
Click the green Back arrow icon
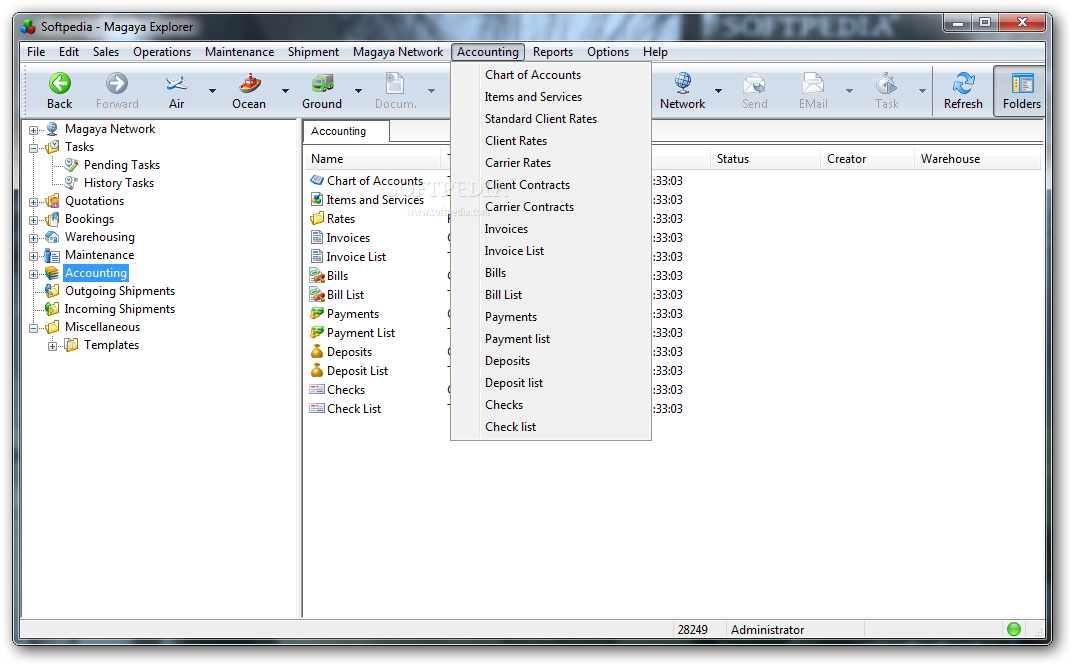pyautogui.click(x=60, y=84)
